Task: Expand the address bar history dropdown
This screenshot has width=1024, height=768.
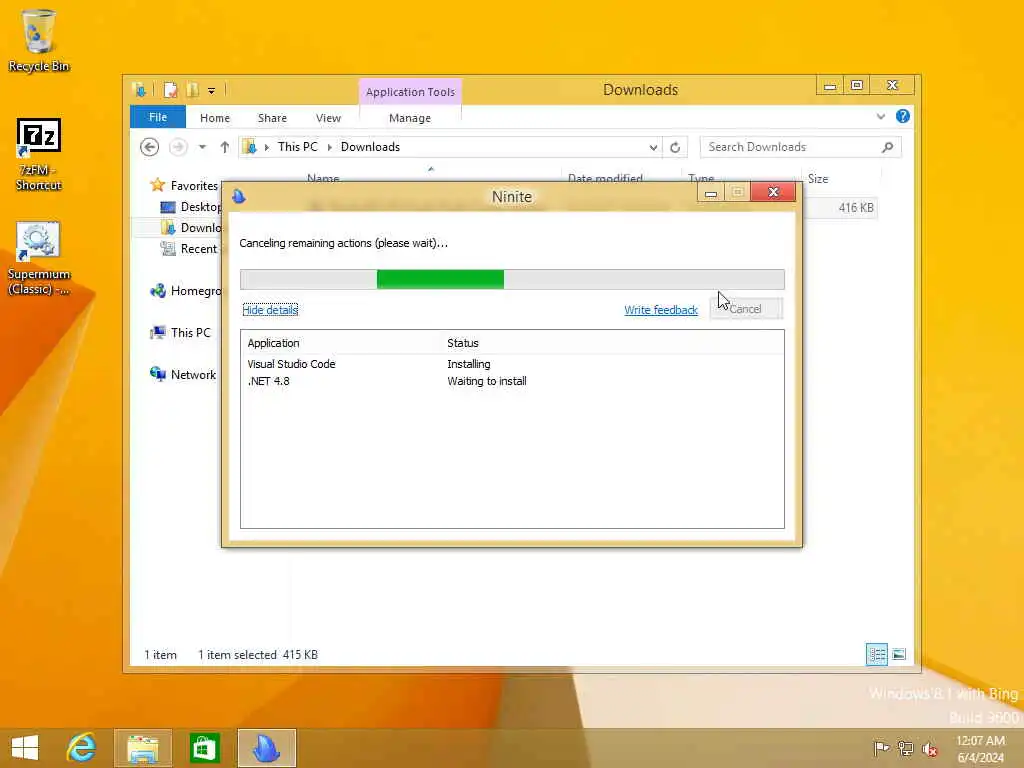Action: [653, 147]
